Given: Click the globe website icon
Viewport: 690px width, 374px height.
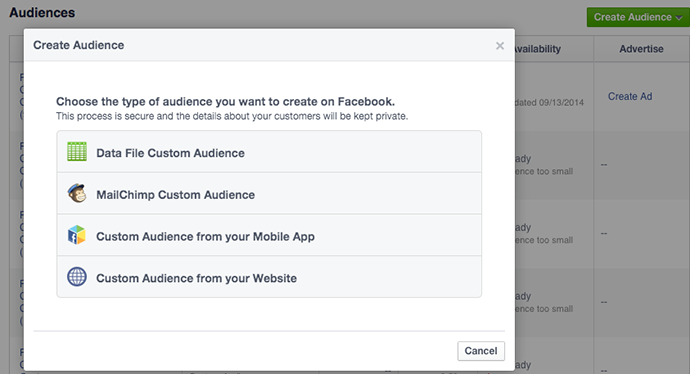Looking at the screenshot, I should tap(77, 277).
